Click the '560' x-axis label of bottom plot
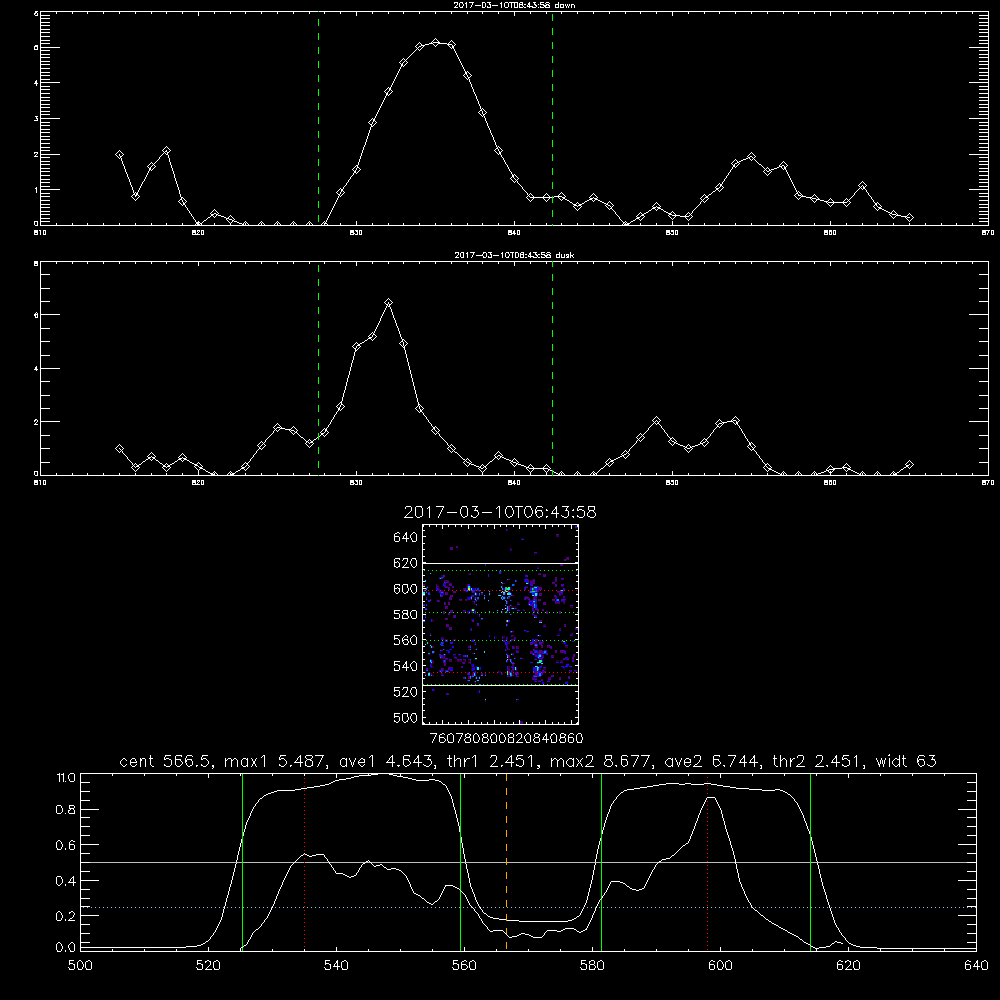The height and width of the screenshot is (1000, 1000). click(464, 966)
